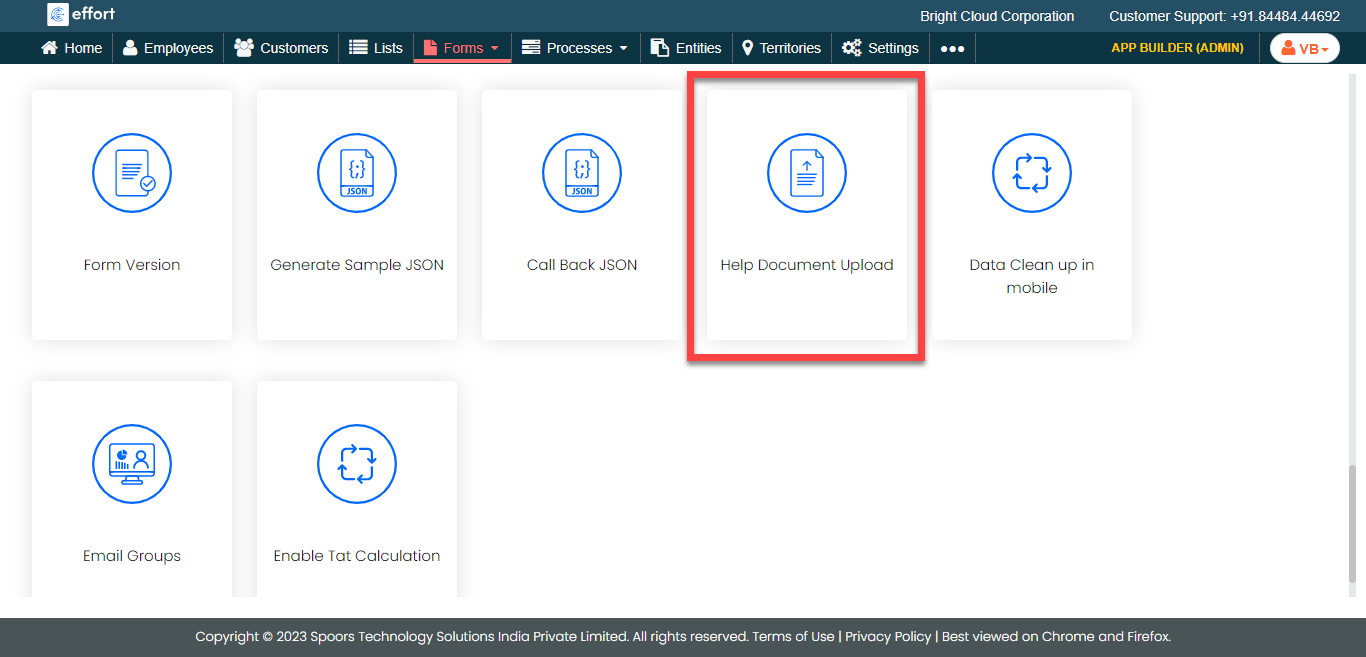Navigate to the Home menu
This screenshot has width=1366, height=657.
(x=72, y=48)
